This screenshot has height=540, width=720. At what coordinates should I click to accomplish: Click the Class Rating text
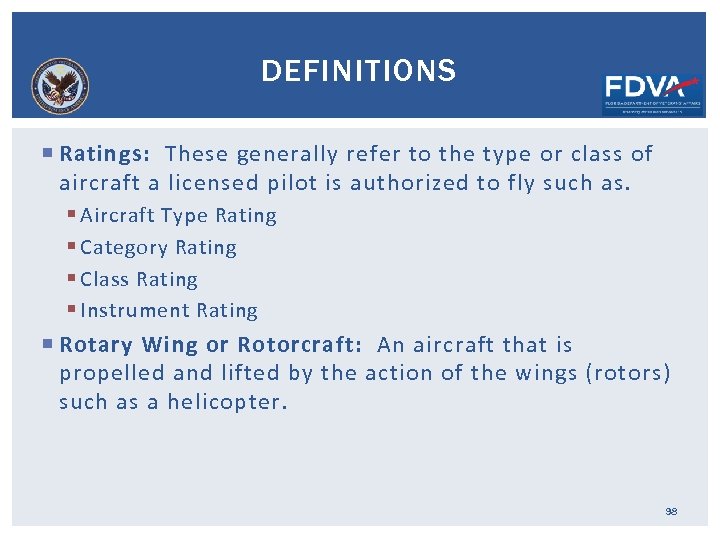pos(139,280)
